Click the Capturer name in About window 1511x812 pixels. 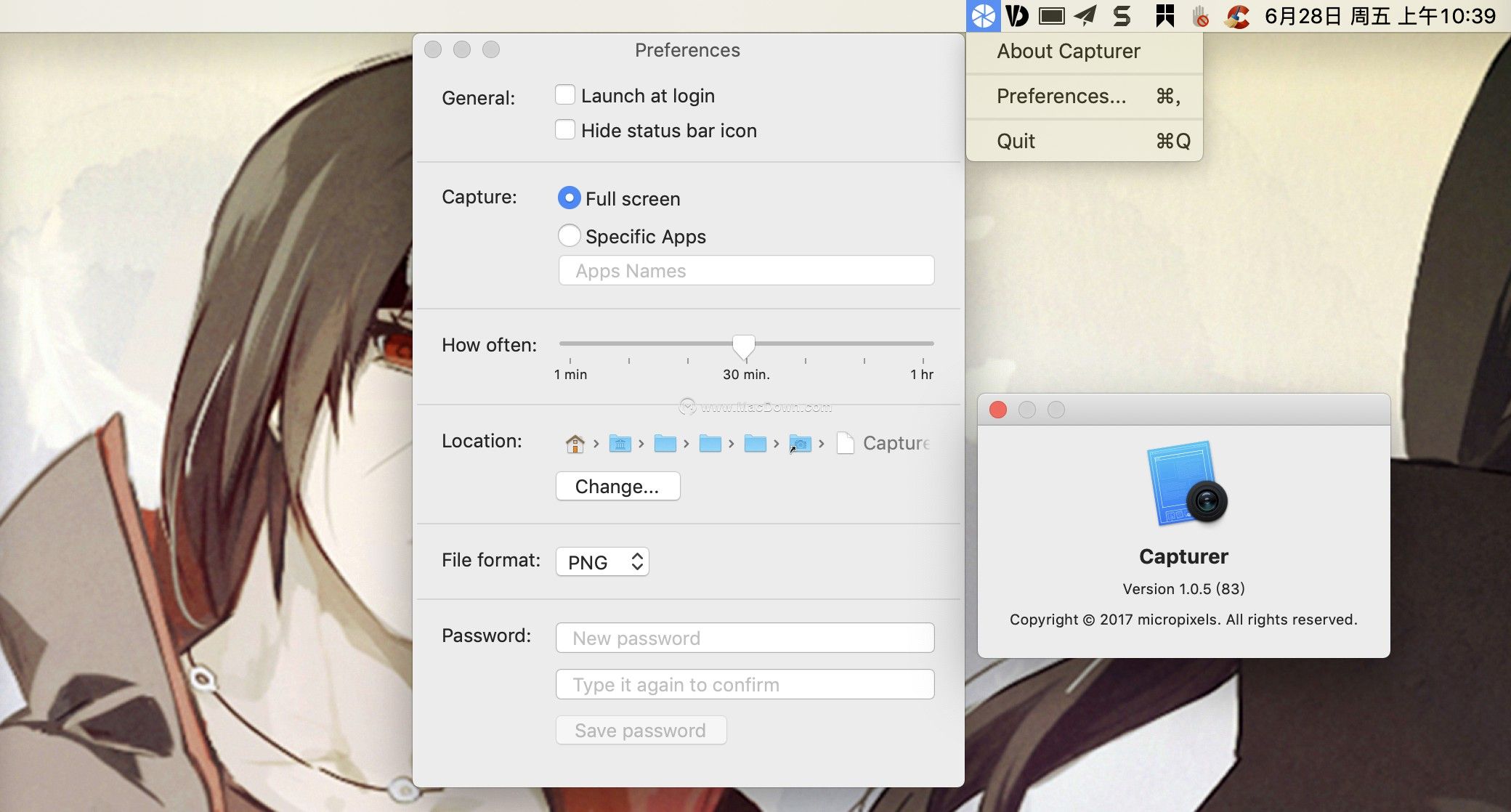1183,556
